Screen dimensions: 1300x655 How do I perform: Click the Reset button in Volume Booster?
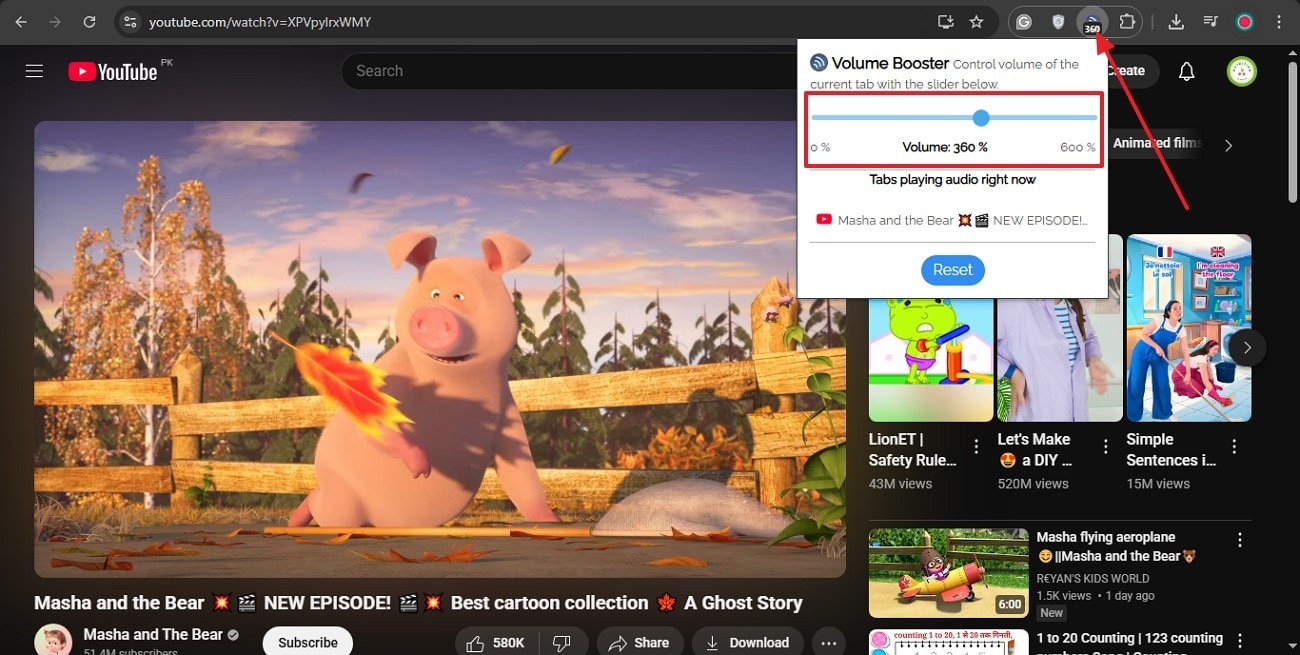pyautogui.click(x=952, y=270)
